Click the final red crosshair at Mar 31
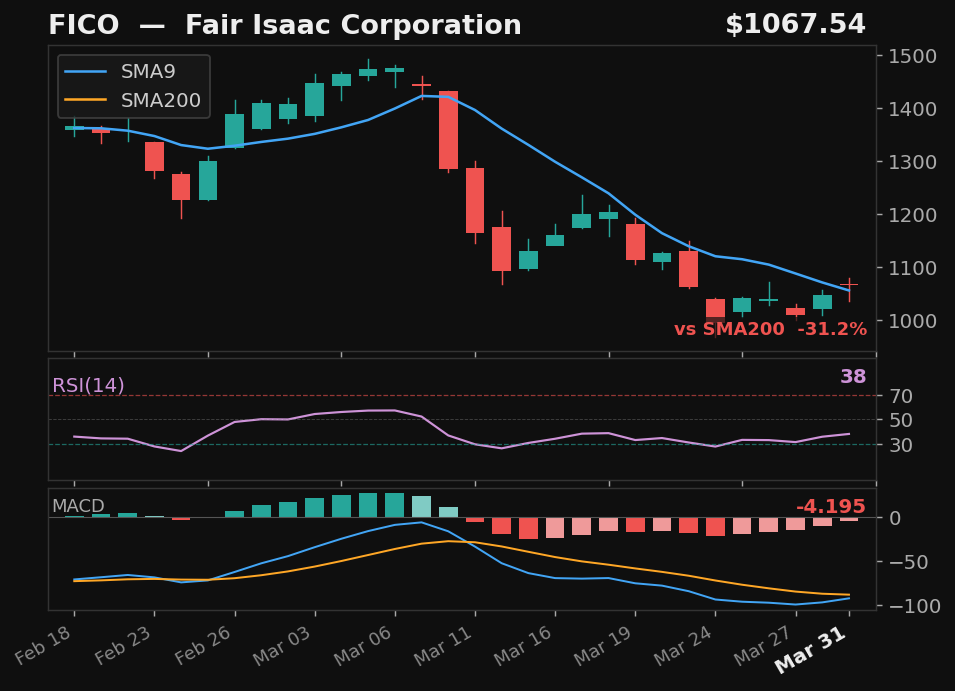The image size is (955, 691). (851, 286)
